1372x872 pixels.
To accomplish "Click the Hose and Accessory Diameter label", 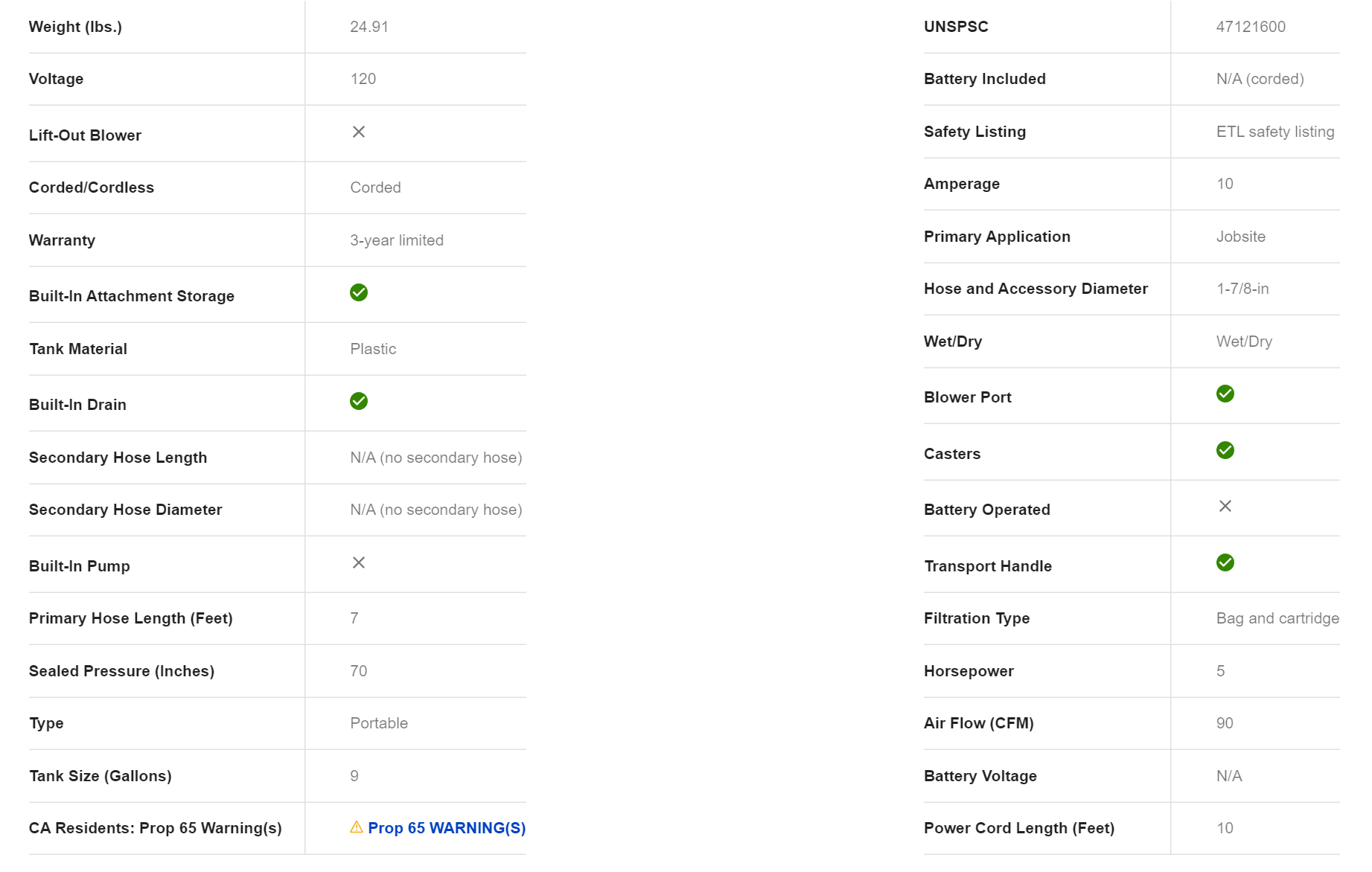I will pos(1036,289).
